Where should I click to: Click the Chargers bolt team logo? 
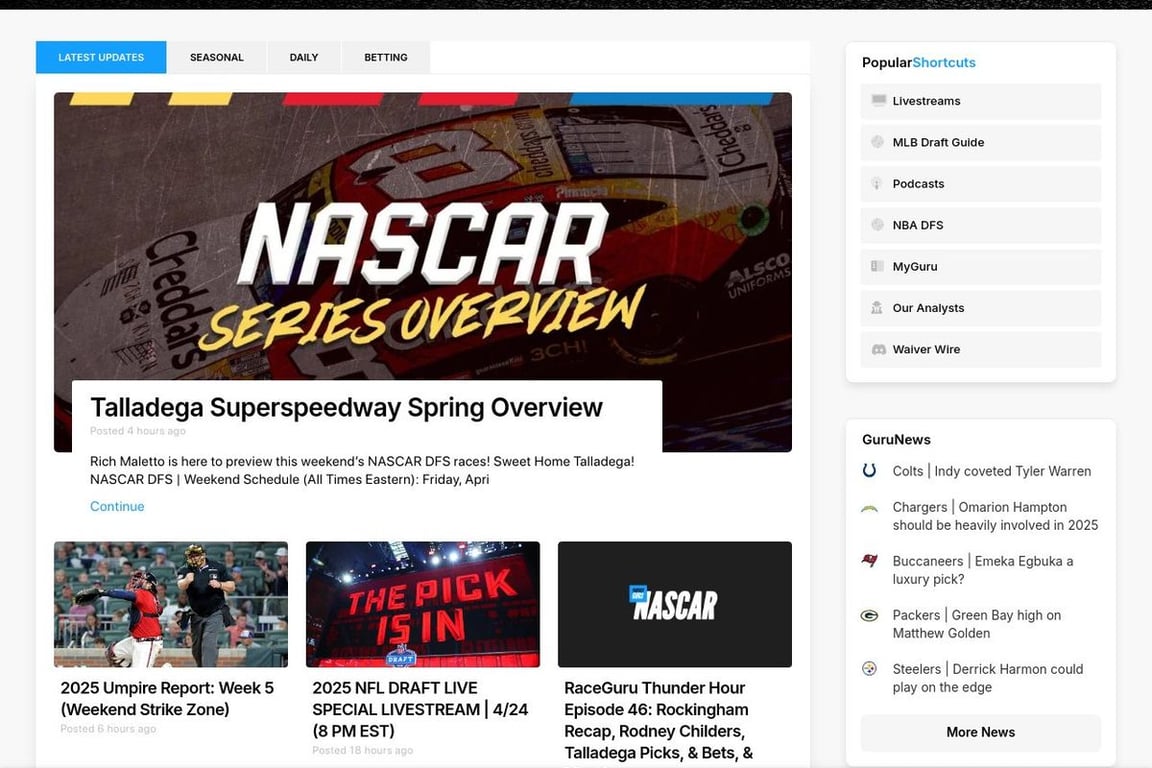click(869, 508)
